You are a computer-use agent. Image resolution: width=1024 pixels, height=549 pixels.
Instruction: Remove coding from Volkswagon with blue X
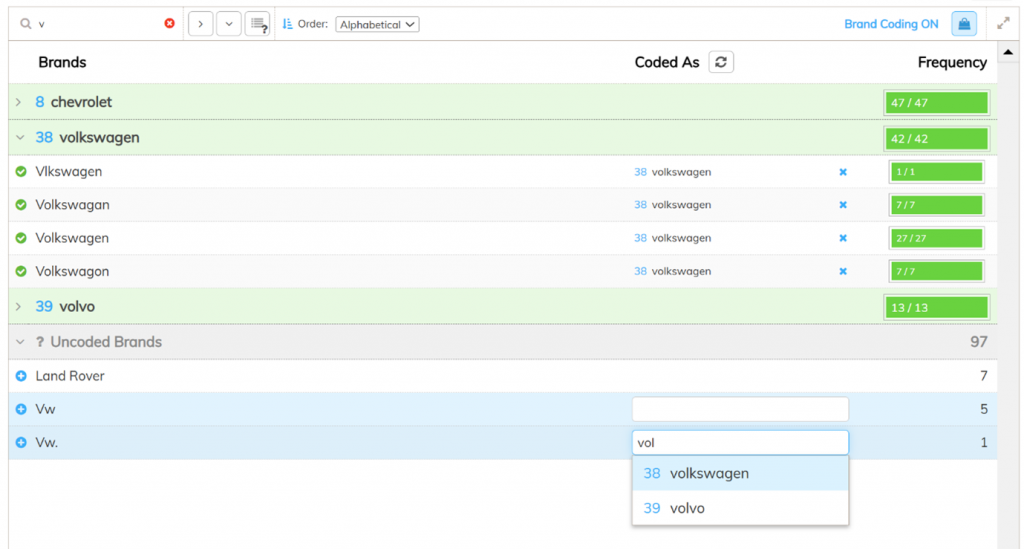click(843, 272)
